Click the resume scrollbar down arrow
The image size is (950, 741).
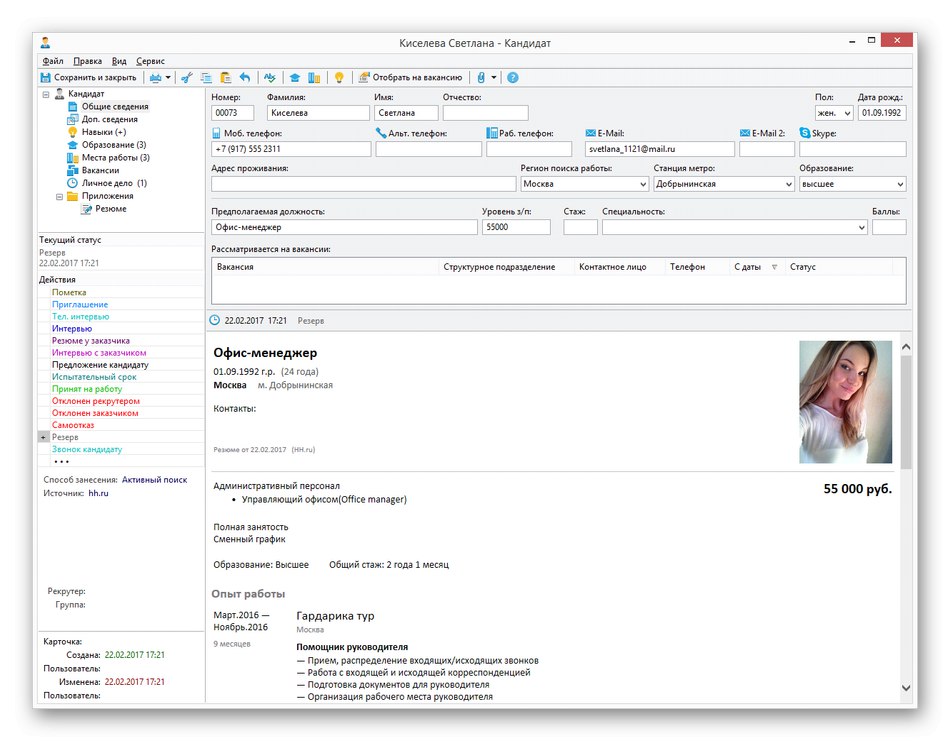coord(906,688)
